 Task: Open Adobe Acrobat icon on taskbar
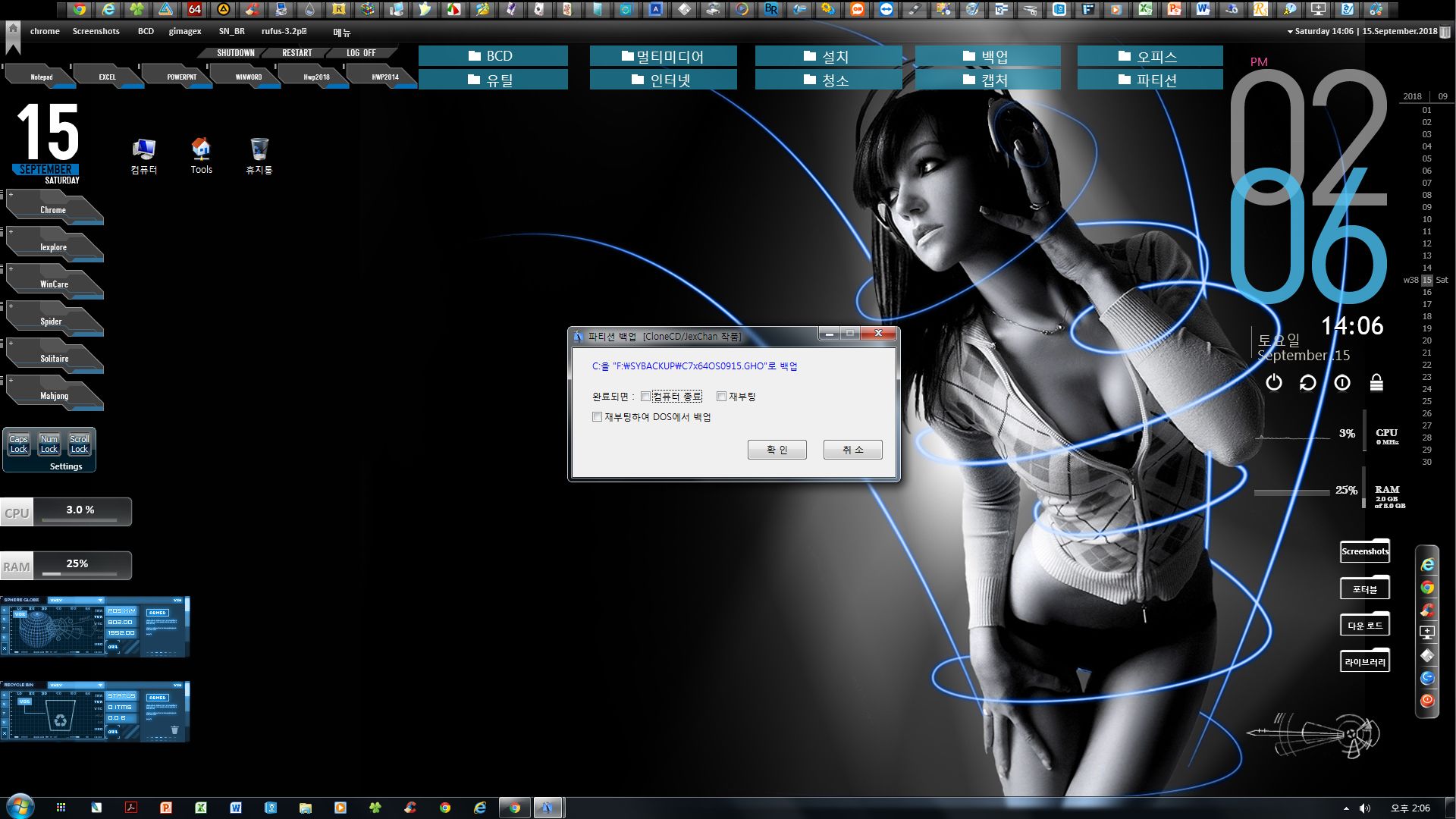click(130, 808)
